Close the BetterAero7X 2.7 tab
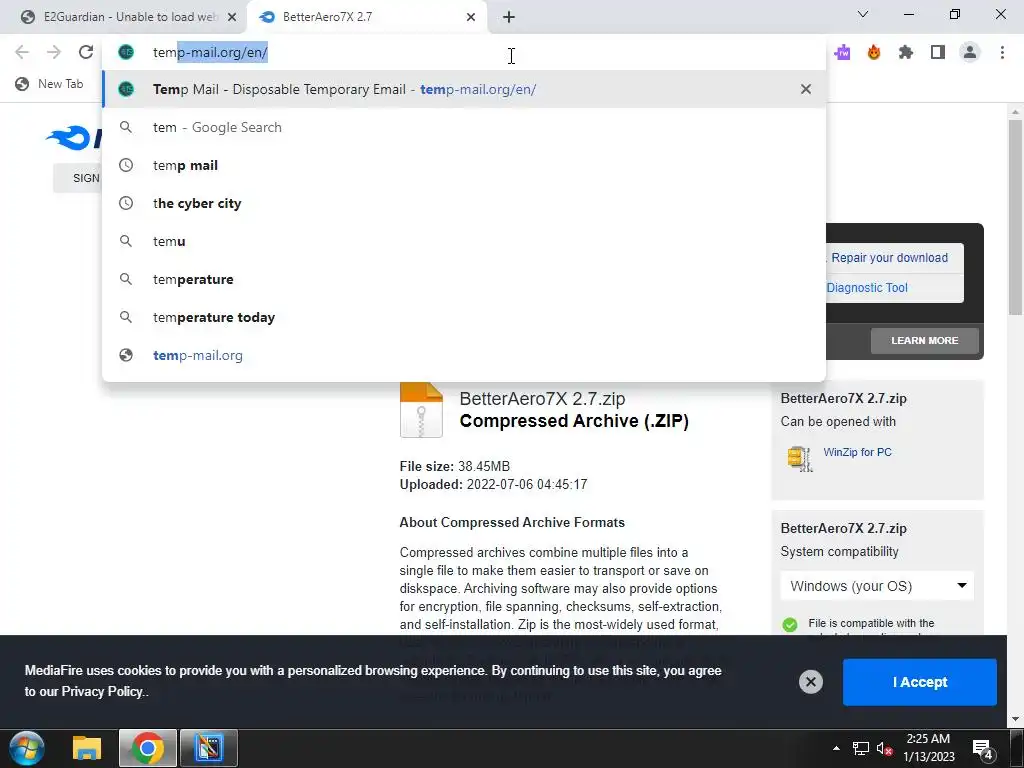 click(471, 17)
